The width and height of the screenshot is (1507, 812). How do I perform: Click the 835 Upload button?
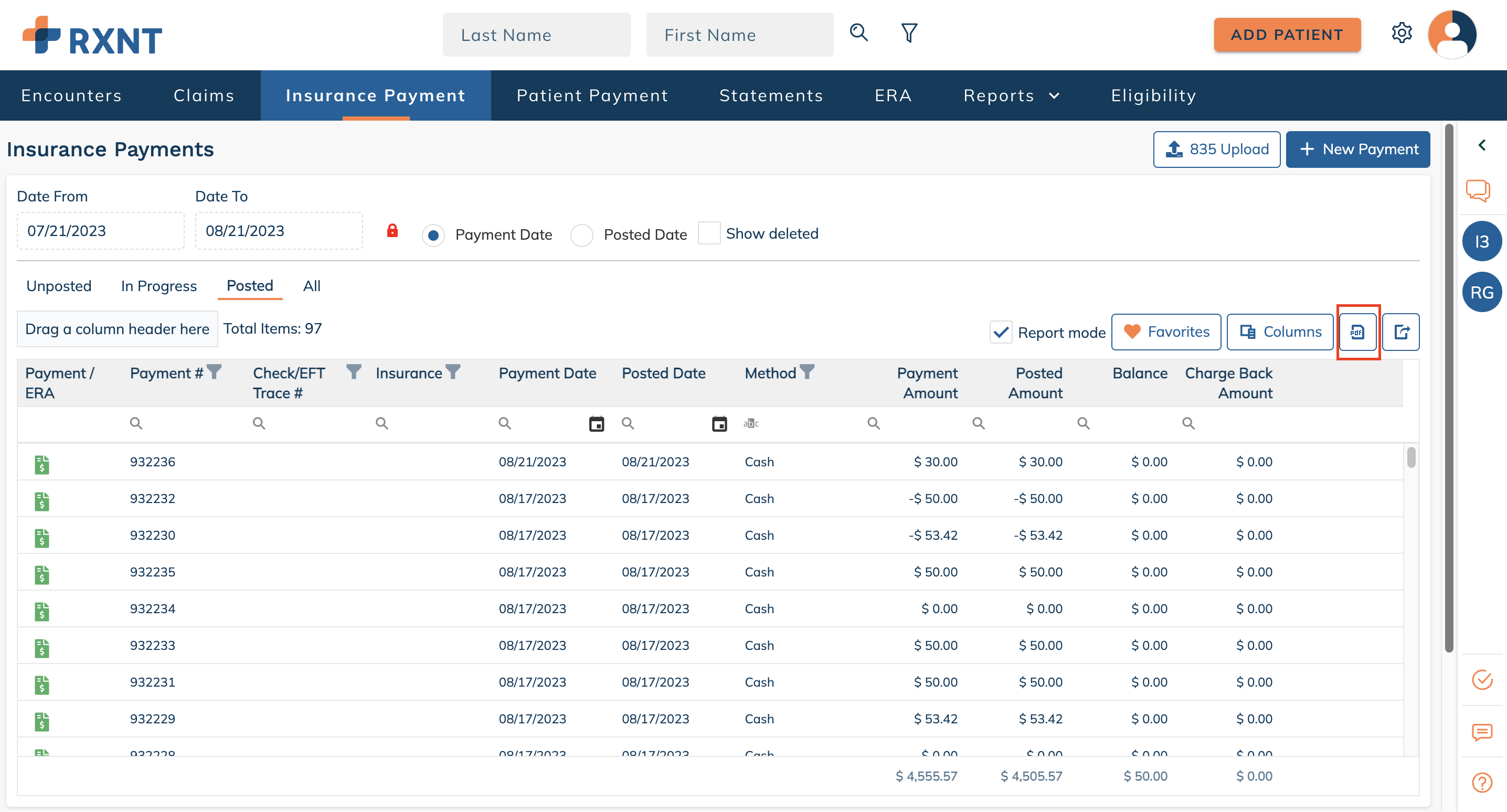[x=1216, y=149]
